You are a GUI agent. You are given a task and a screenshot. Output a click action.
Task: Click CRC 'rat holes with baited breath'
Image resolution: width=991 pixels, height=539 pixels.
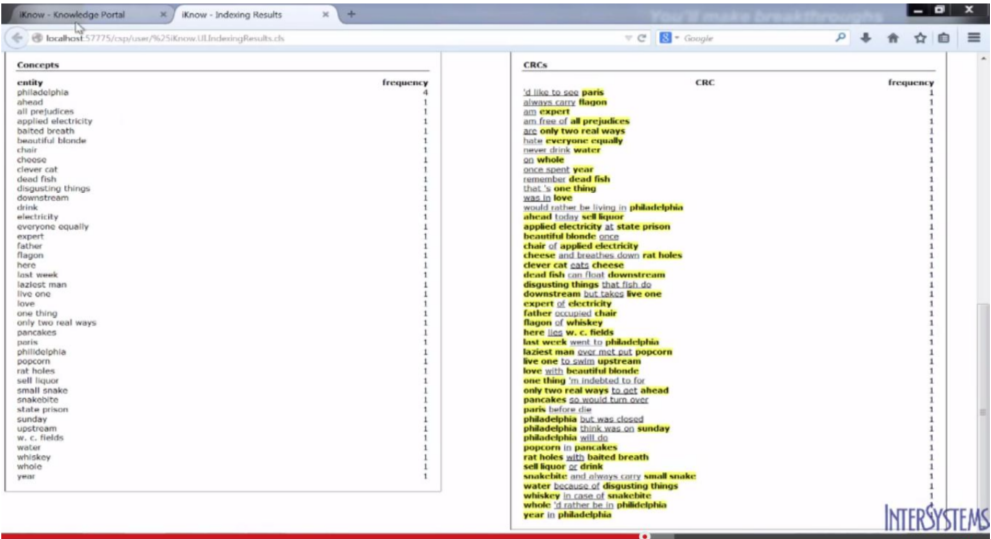[x=586, y=457]
